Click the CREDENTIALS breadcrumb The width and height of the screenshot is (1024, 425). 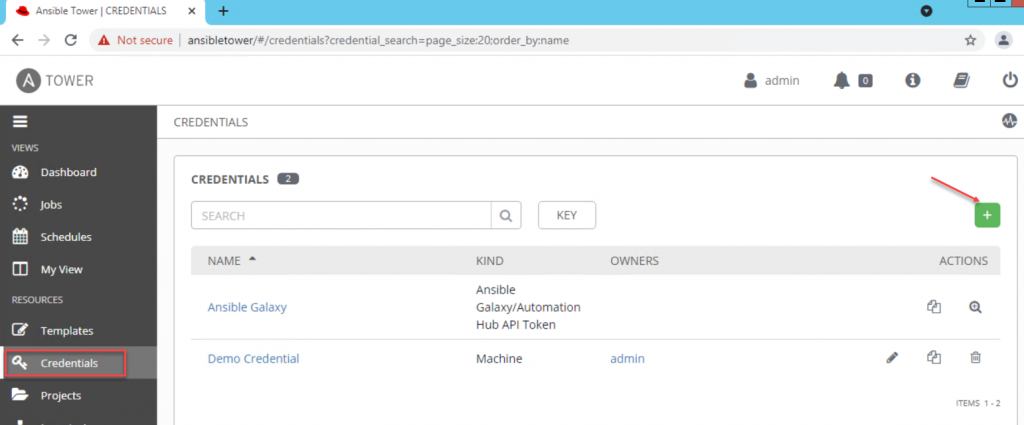210,122
